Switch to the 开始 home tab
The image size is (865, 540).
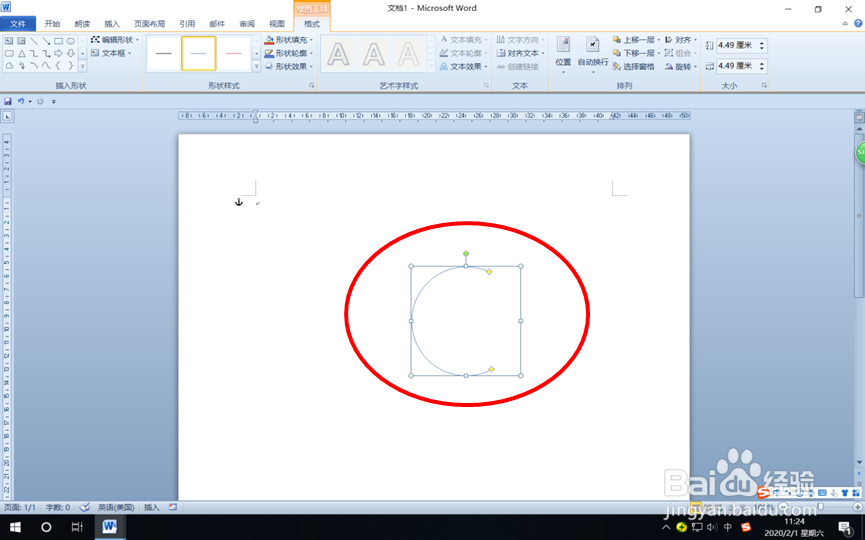click(x=52, y=24)
